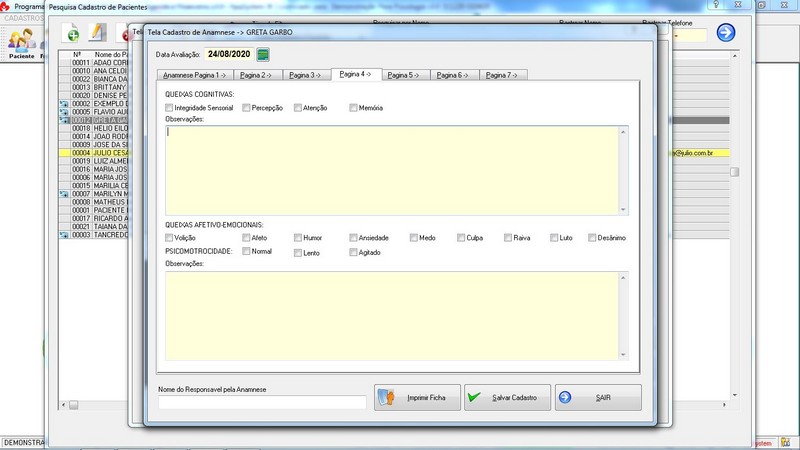Screen dimensions: 800x450
Task: Click the scroll-up arrow of the second Observações box
Action: click(x=623, y=278)
